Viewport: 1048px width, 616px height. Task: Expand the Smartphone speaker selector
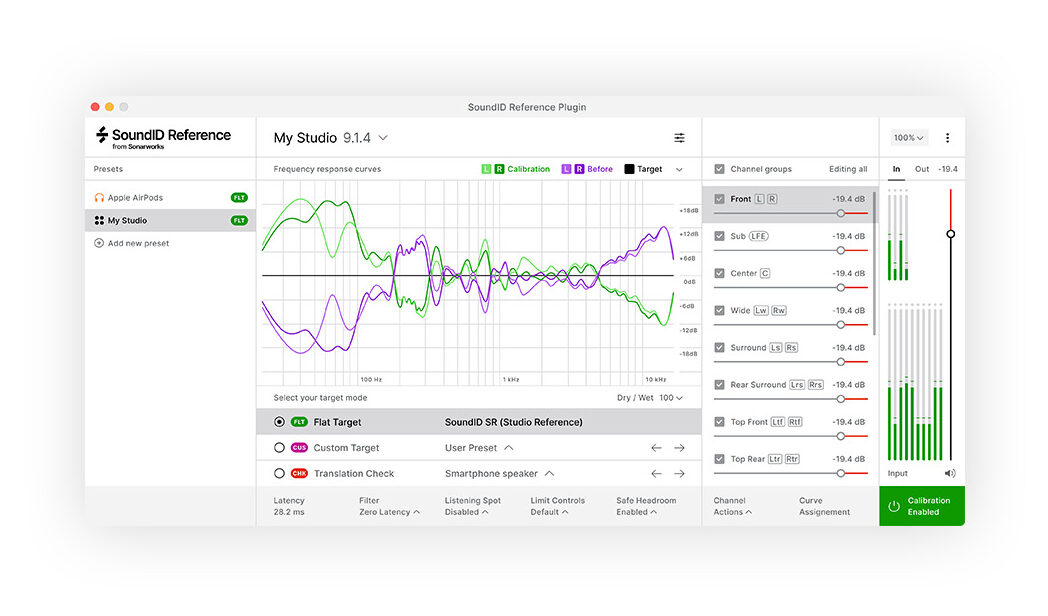click(499, 473)
